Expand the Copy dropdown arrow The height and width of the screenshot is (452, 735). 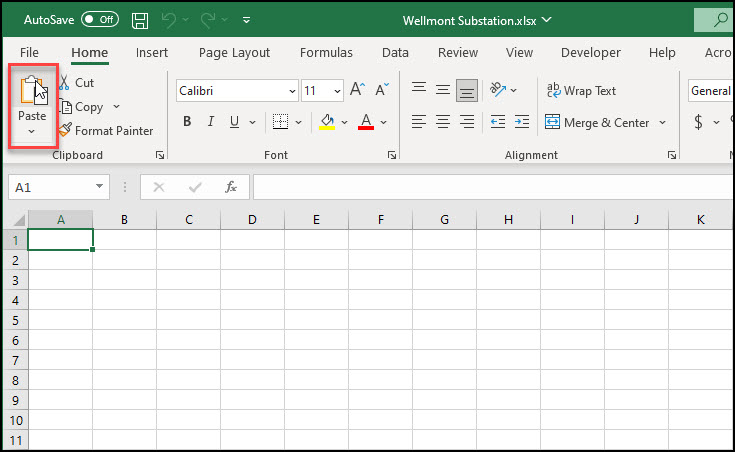pyautogui.click(x=116, y=107)
